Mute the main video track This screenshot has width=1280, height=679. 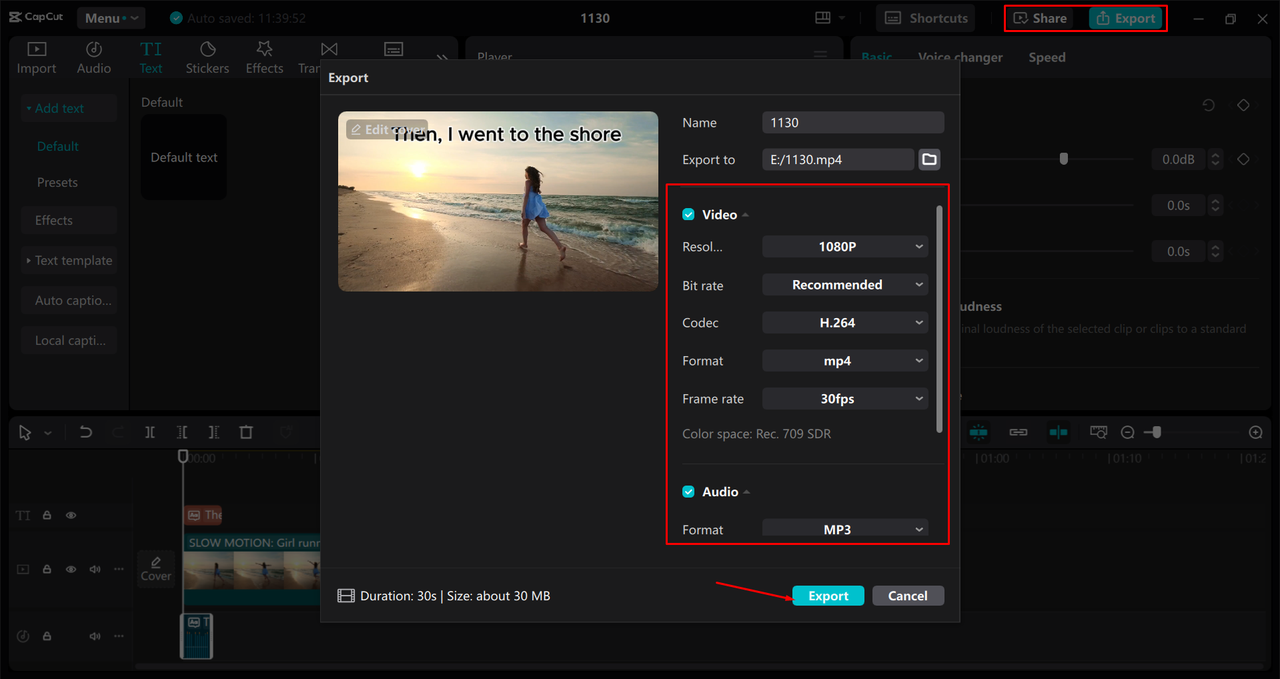(x=95, y=569)
